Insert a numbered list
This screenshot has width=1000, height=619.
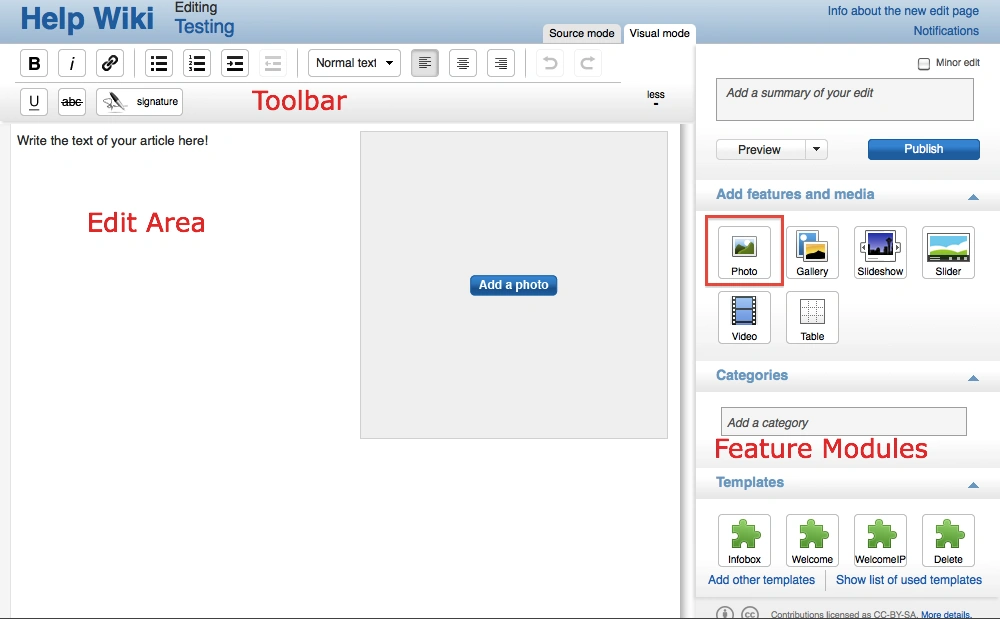197,63
